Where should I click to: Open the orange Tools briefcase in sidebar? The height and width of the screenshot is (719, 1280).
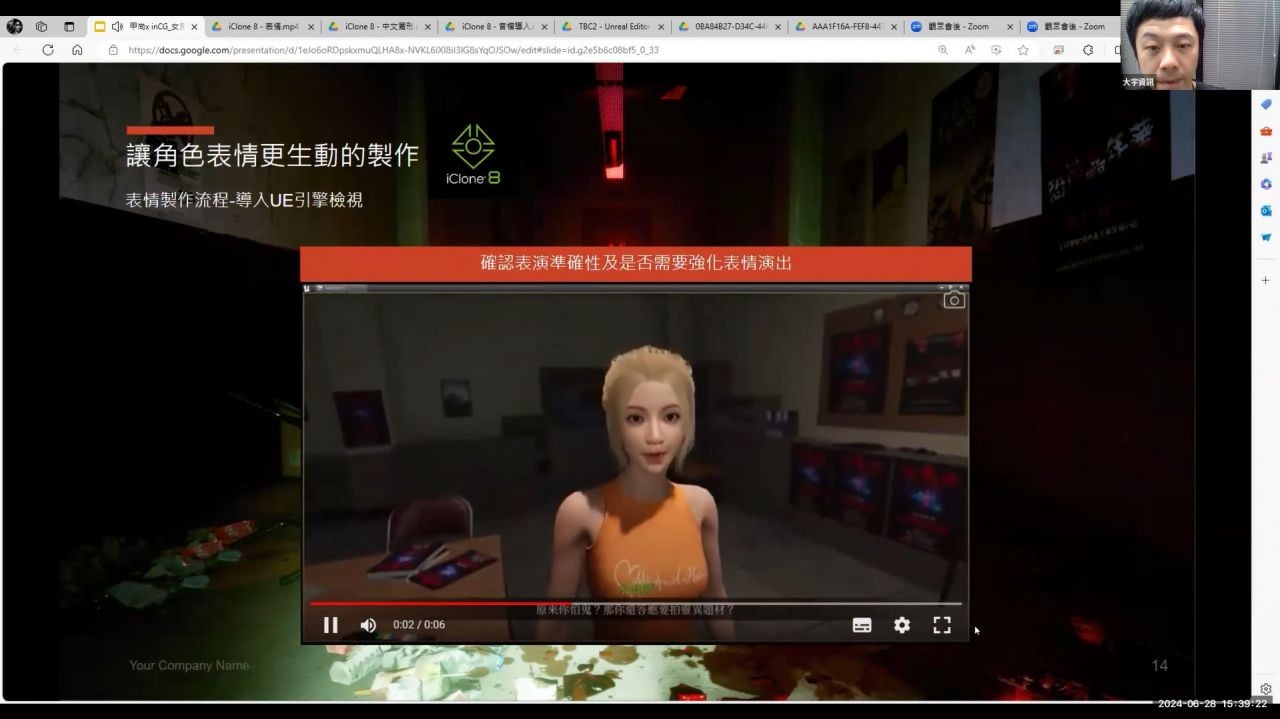(1266, 131)
